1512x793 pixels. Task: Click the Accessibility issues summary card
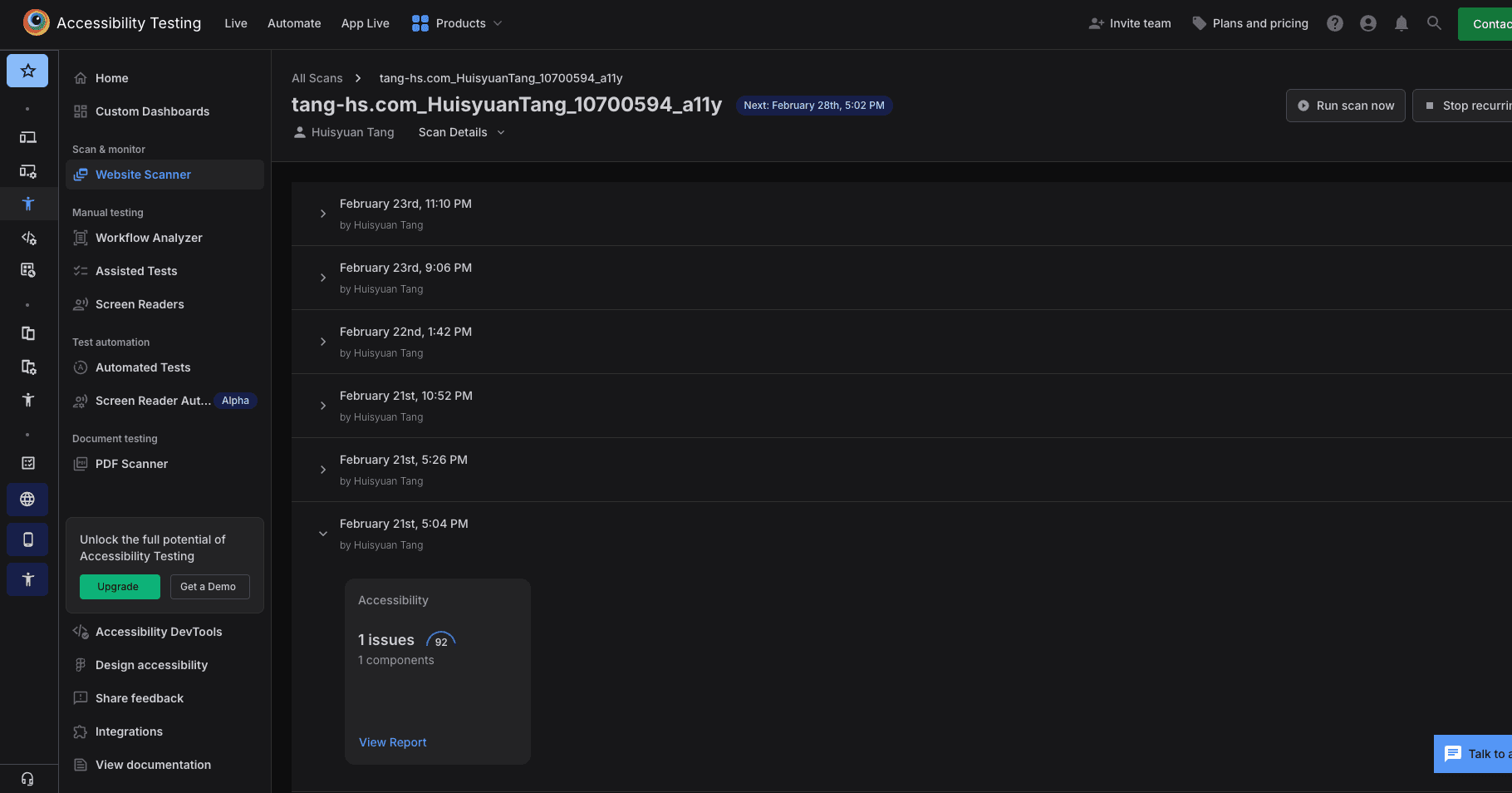pyautogui.click(x=438, y=672)
